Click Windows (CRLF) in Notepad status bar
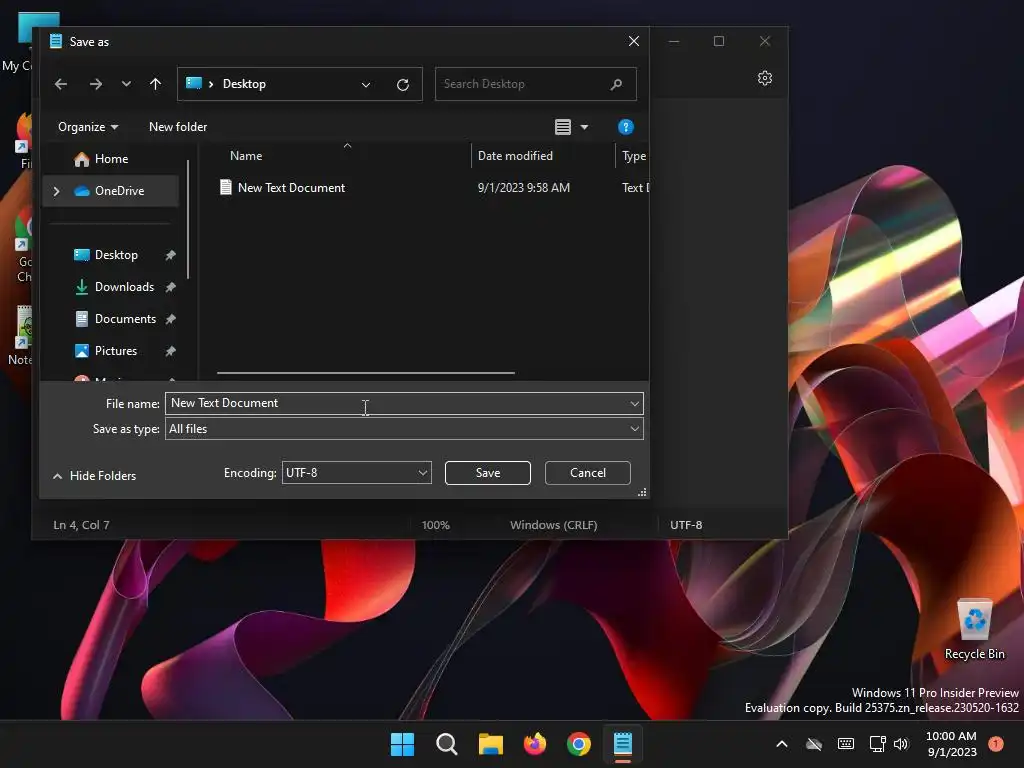Image resolution: width=1024 pixels, height=768 pixels. tap(553, 525)
